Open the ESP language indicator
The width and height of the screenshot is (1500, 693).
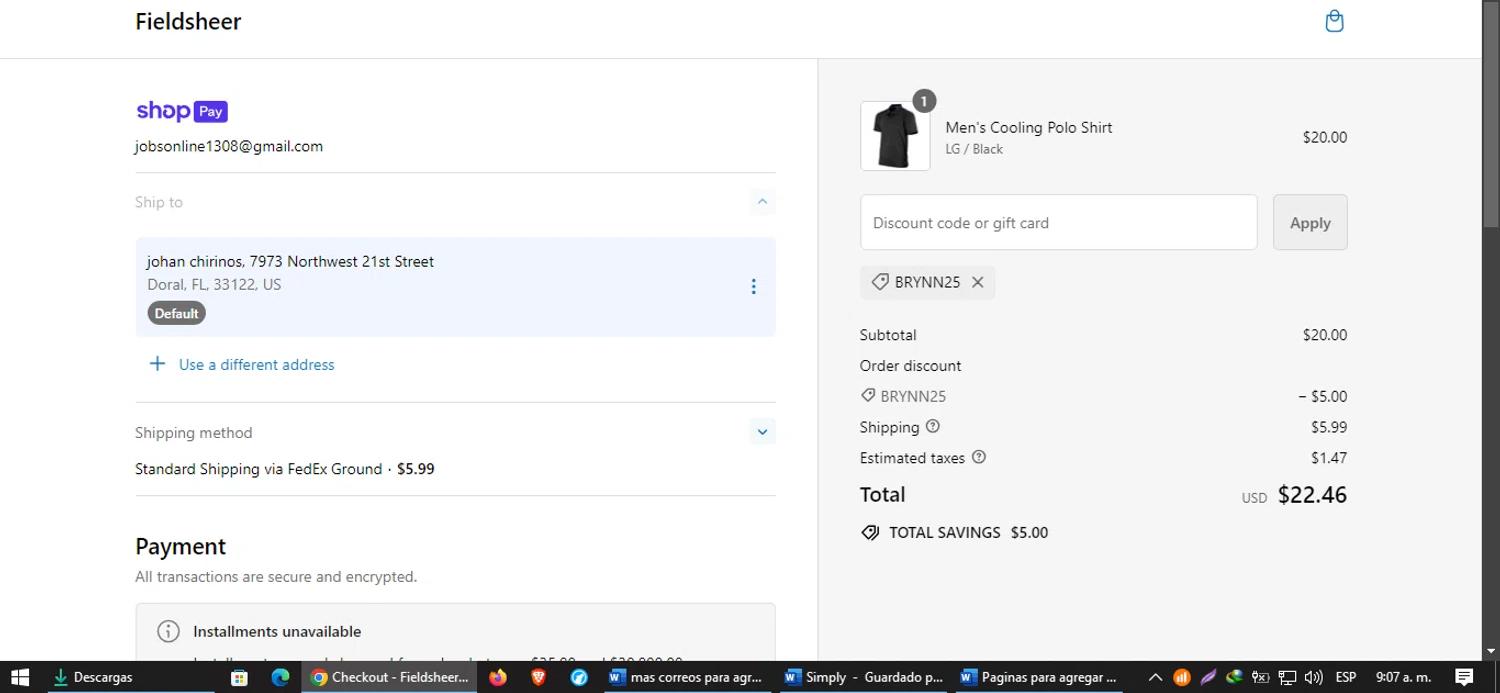(1346, 677)
